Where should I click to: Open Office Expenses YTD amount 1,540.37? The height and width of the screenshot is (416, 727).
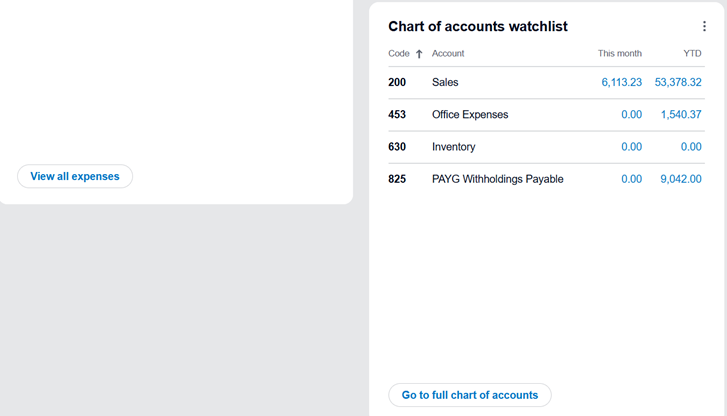click(x=681, y=115)
